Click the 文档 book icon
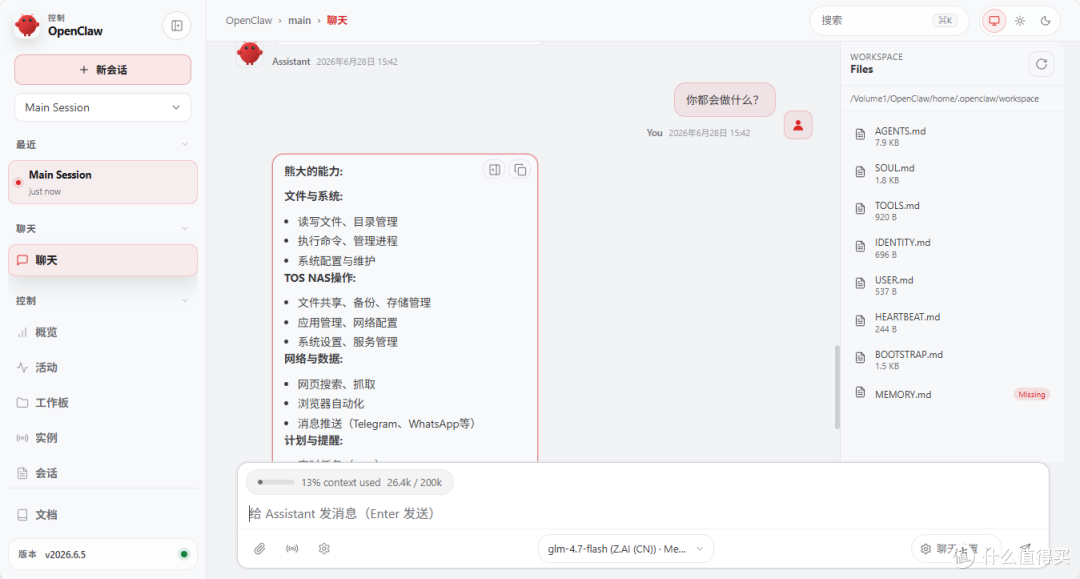This screenshot has height=579, width=1080. [22, 515]
